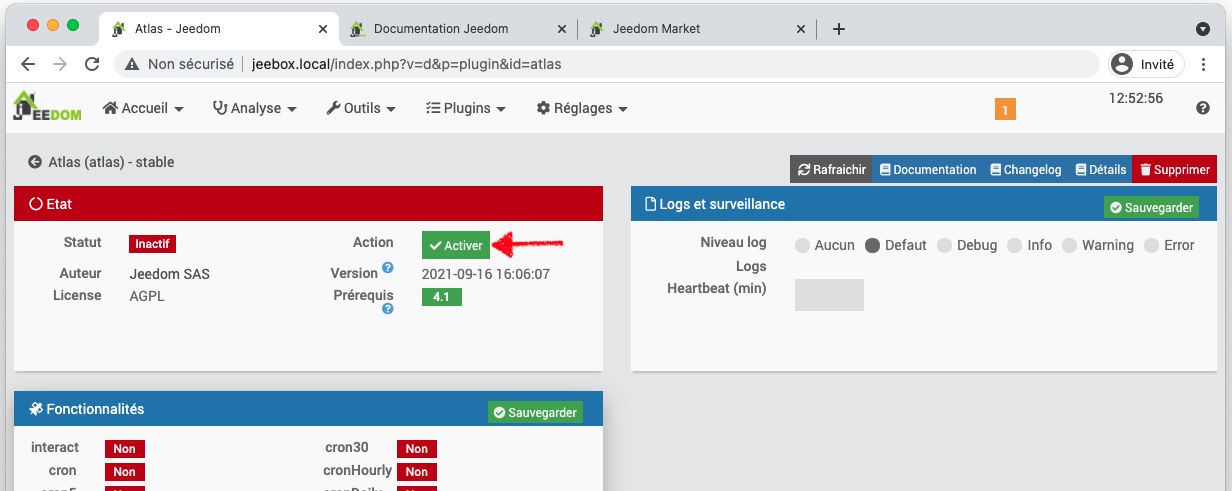This screenshot has height=491, width=1232.
Task: Open the plugin Documentation button
Action: 928,169
